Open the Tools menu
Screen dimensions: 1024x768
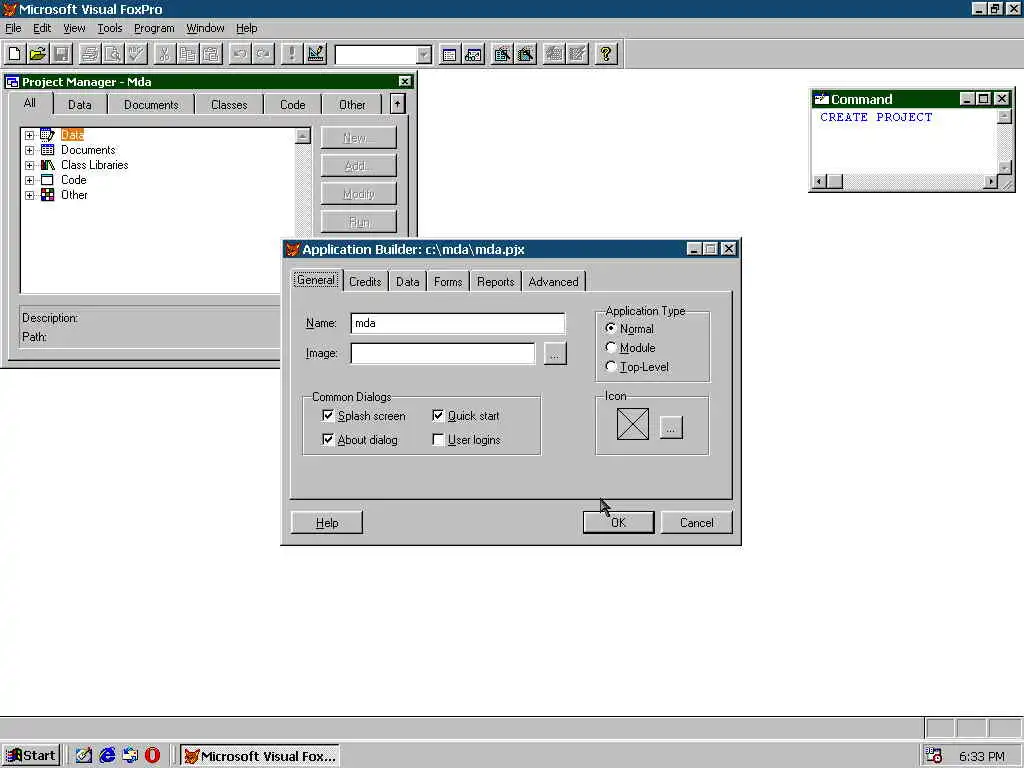click(x=110, y=28)
